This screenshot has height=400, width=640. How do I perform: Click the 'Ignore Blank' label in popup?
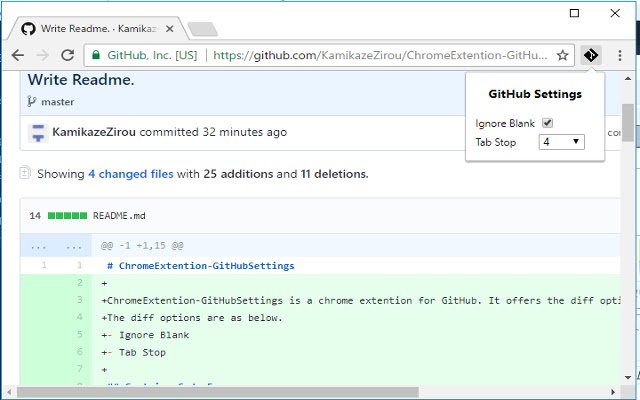coord(505,123)
